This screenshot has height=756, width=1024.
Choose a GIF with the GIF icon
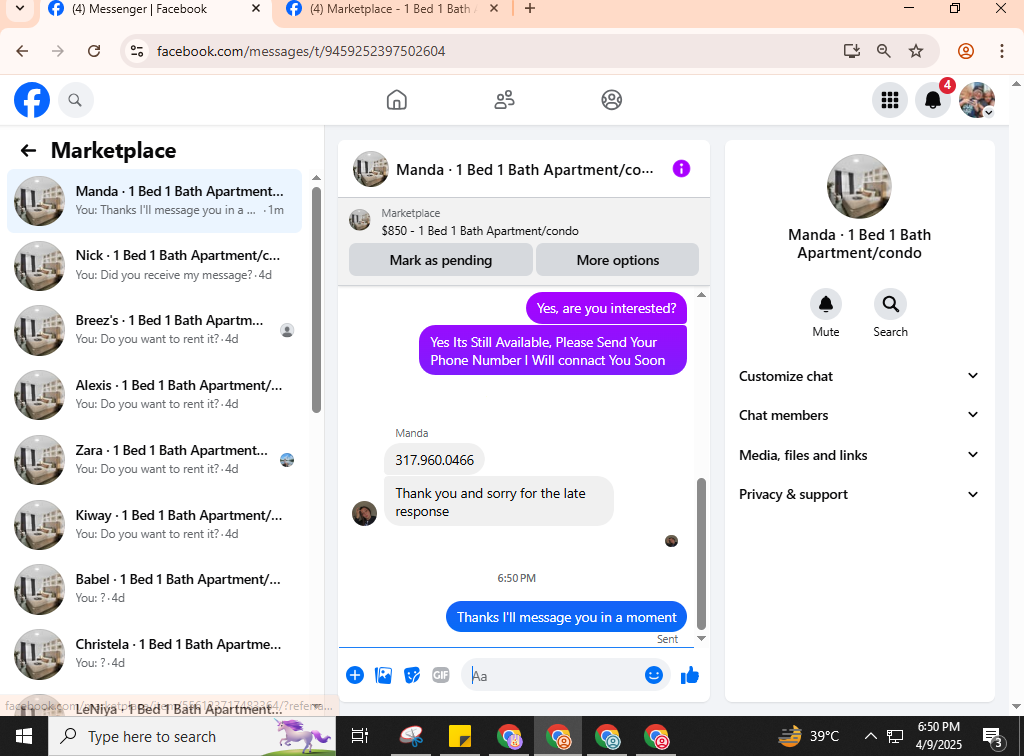pyautogui.click(x=441, y=675)
